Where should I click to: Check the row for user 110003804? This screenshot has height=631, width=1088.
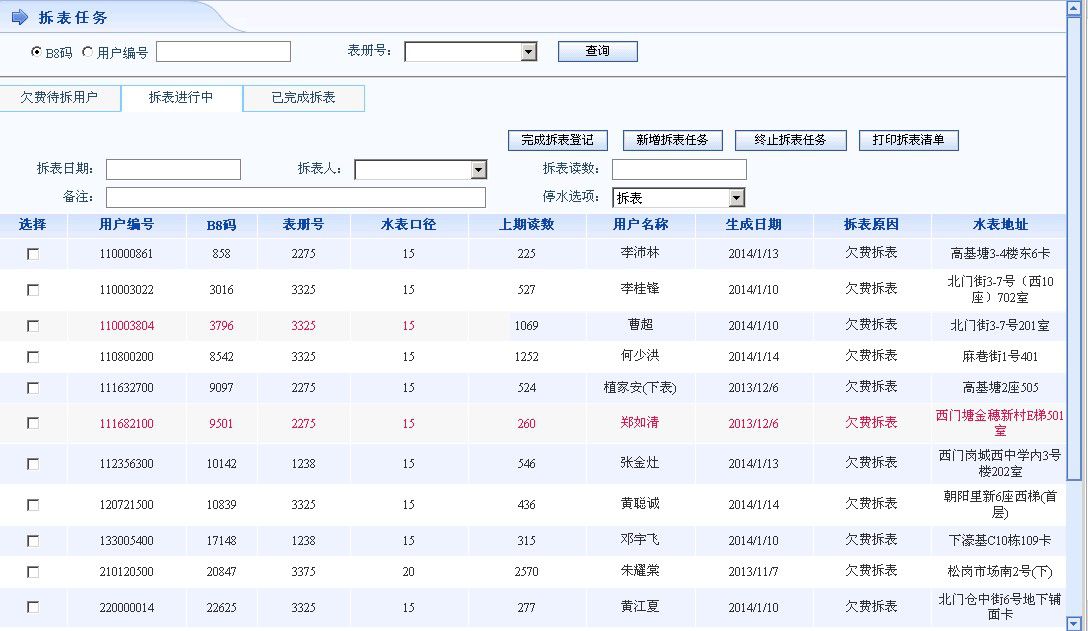tap(33, 326)
